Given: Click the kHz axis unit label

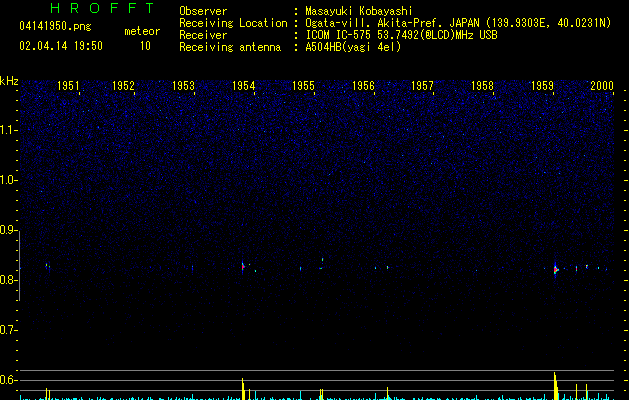Looking at the screenshot, I should (9, 81).
